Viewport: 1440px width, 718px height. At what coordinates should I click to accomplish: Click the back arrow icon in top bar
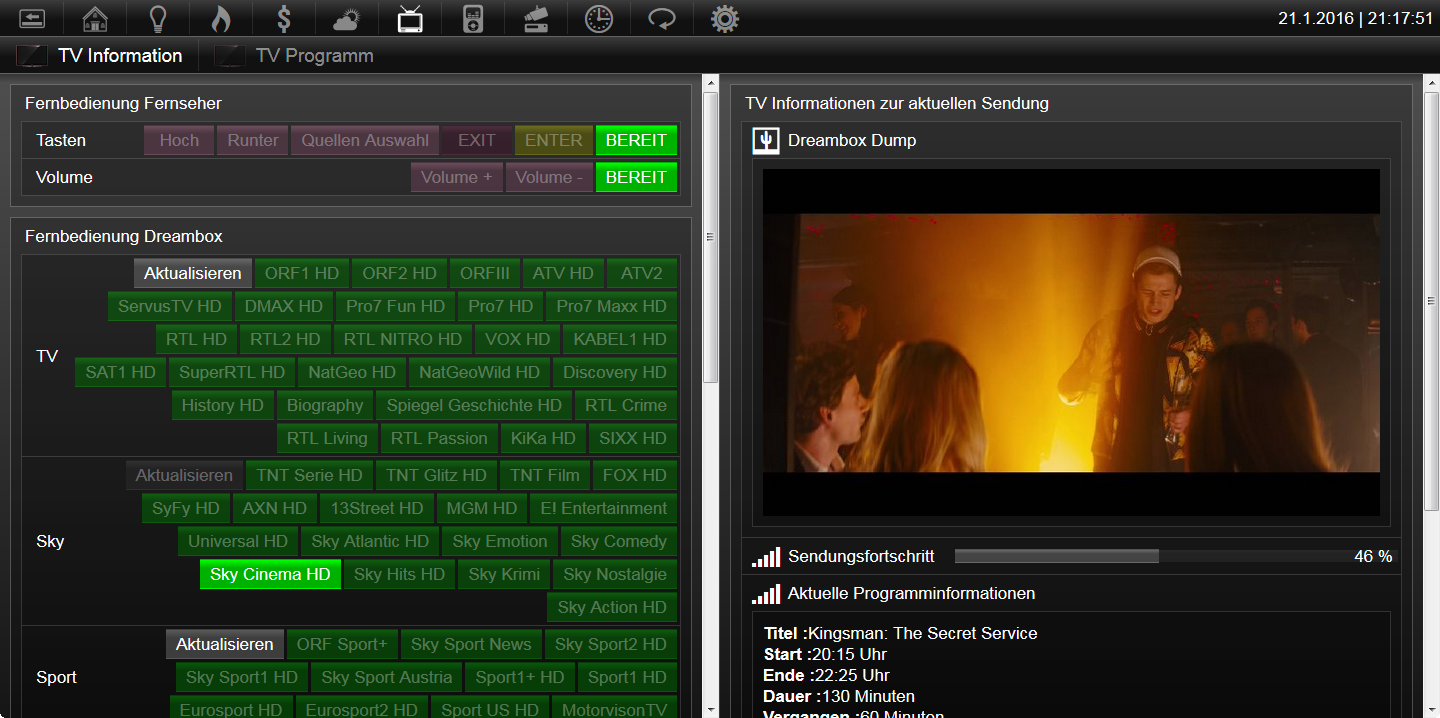[x=32, y=18]
